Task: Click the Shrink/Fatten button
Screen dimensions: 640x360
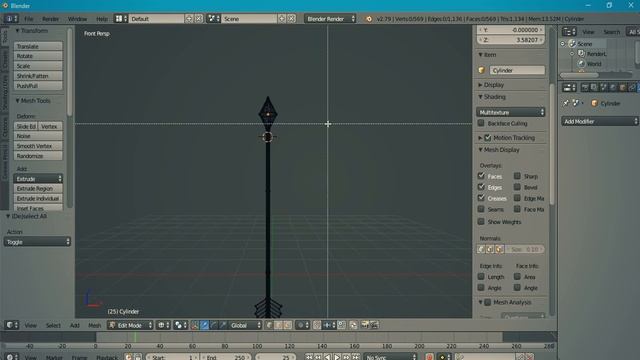Action: point(38,76)
